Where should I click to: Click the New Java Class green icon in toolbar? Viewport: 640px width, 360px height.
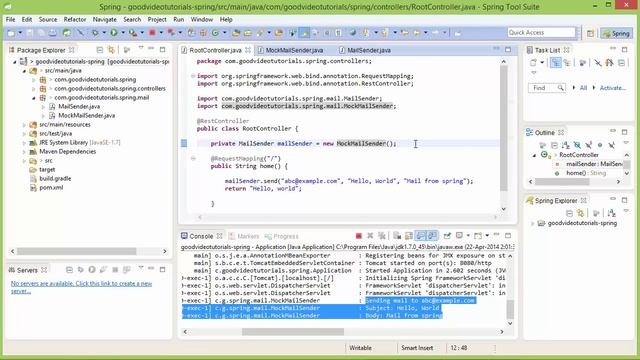tap(215, 33)
